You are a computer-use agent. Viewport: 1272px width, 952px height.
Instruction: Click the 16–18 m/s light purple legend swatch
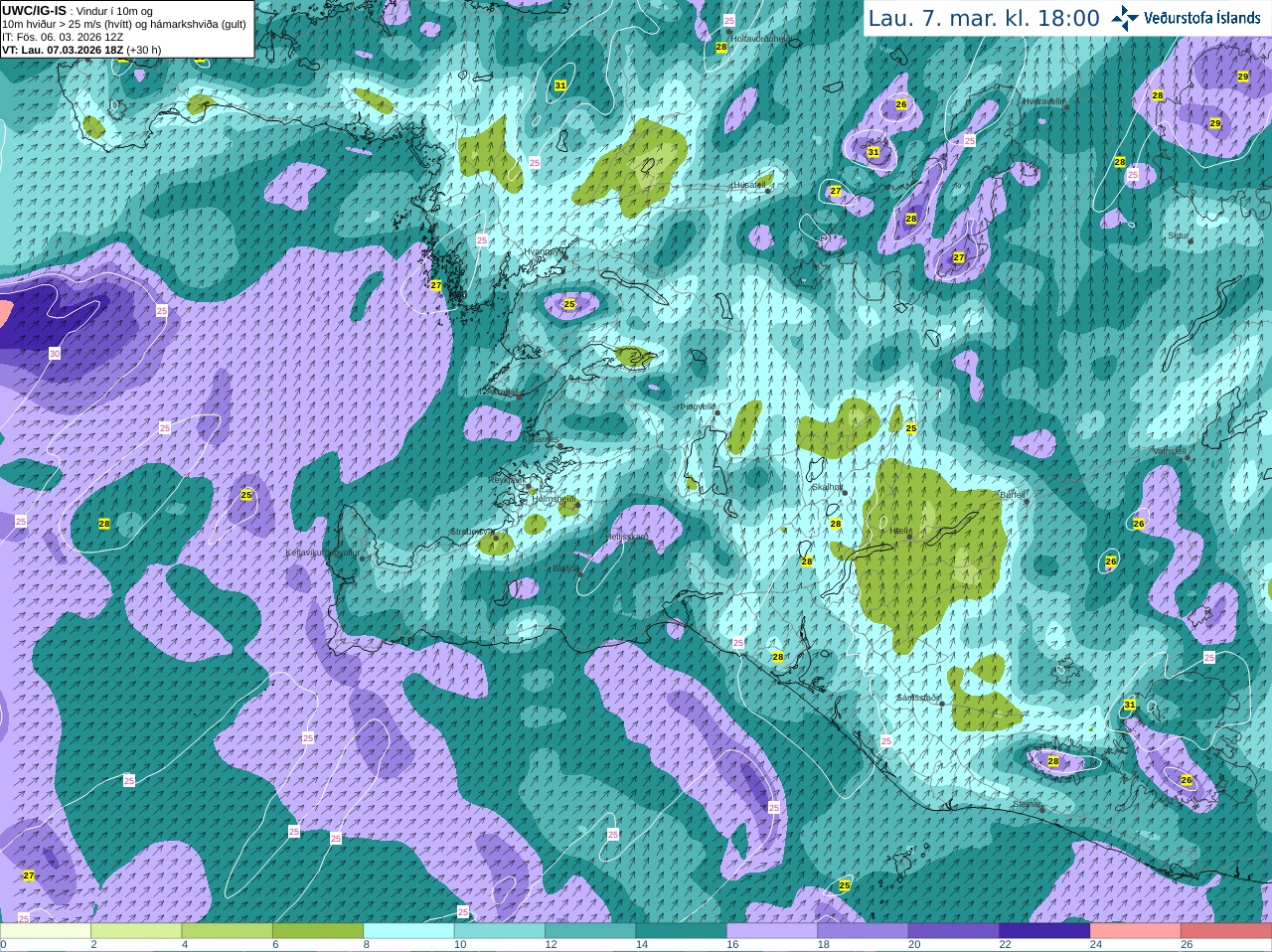(x=772, y=931)
